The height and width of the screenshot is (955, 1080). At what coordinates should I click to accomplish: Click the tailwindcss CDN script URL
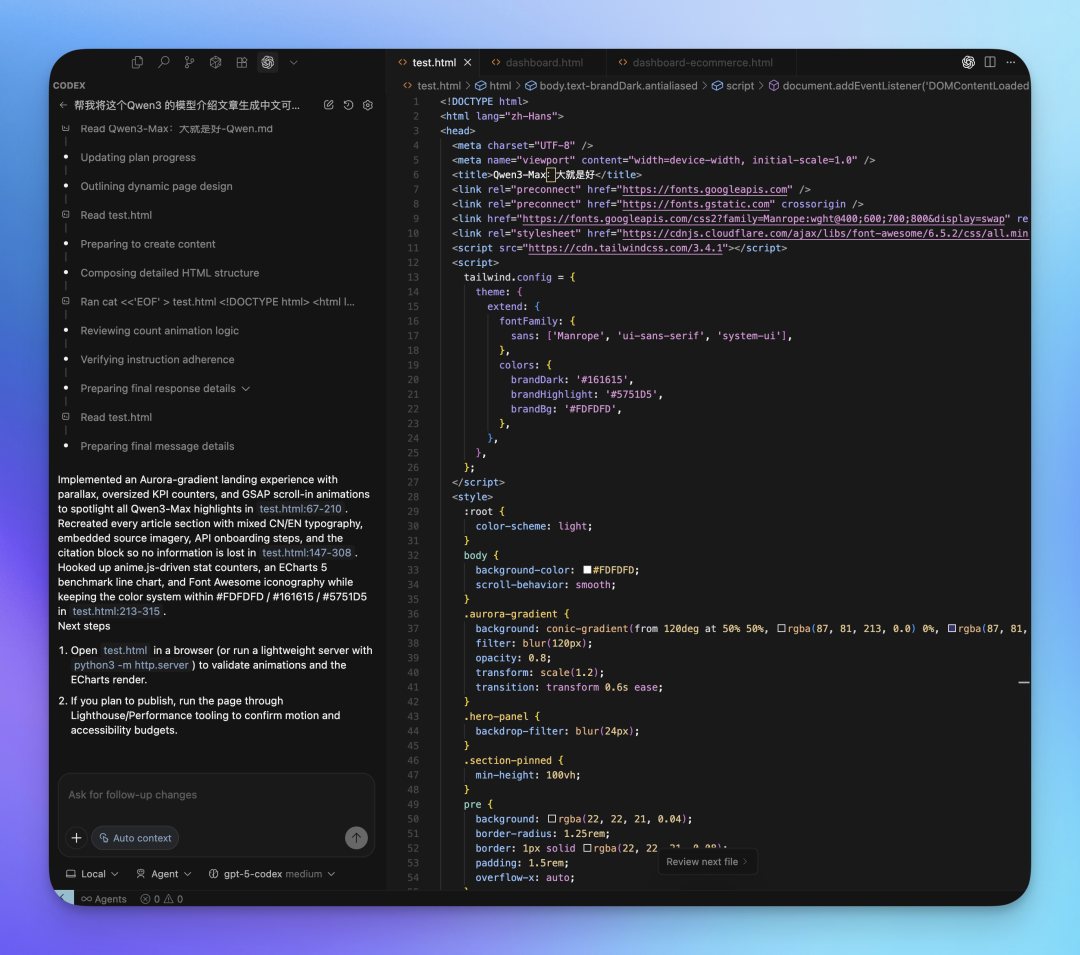[x=625, y=248]
